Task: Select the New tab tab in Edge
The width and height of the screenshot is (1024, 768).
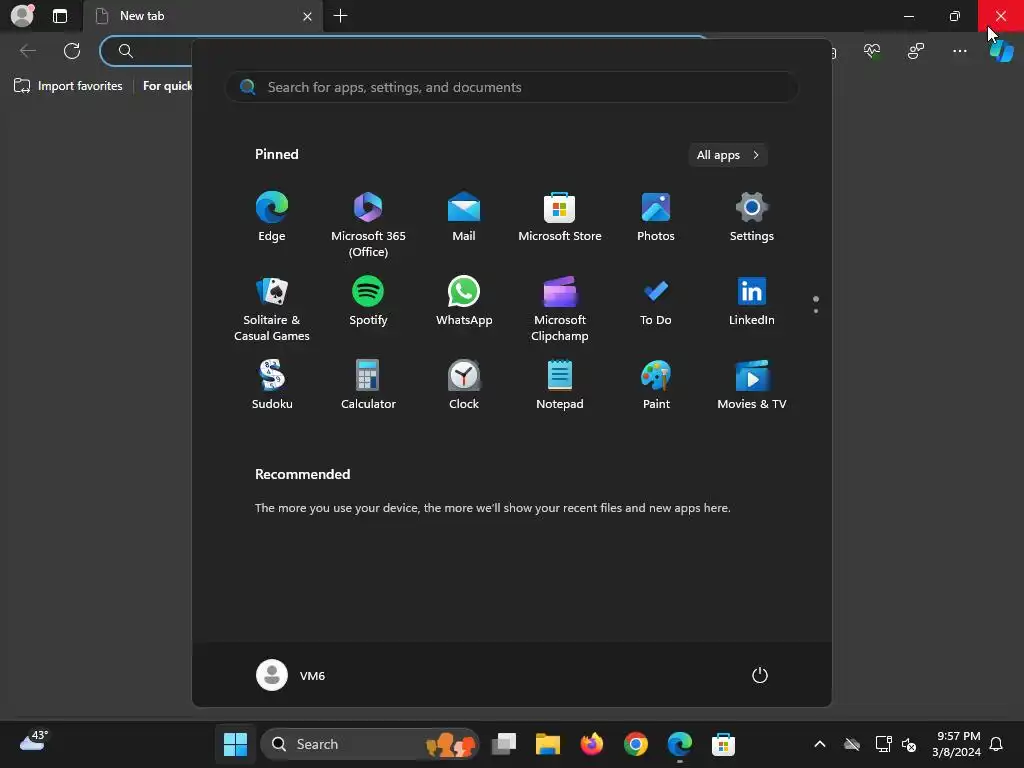Action: [x=203, y=16]
